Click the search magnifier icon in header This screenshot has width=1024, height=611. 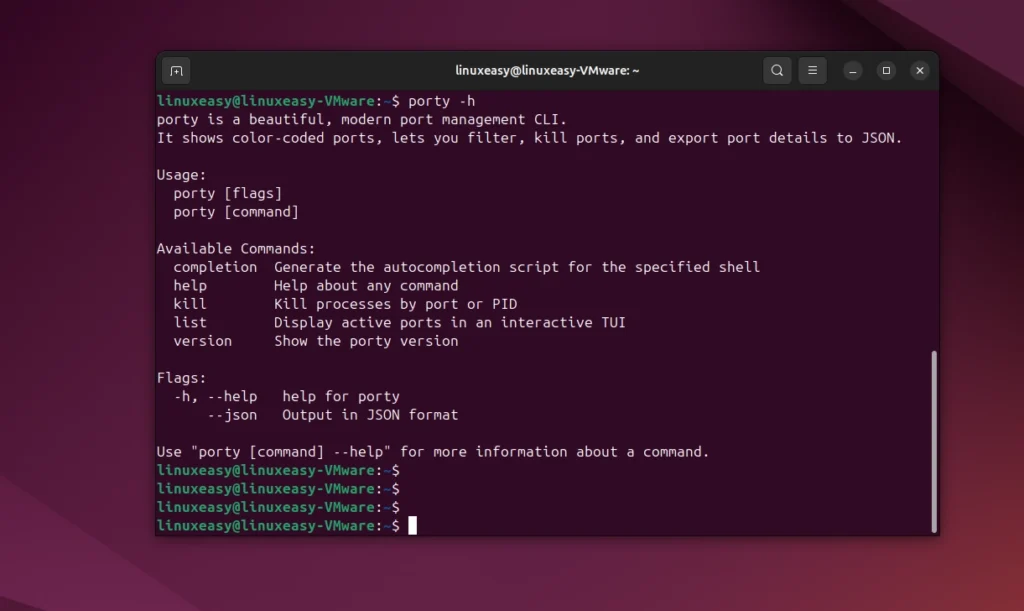click(777, 71)
